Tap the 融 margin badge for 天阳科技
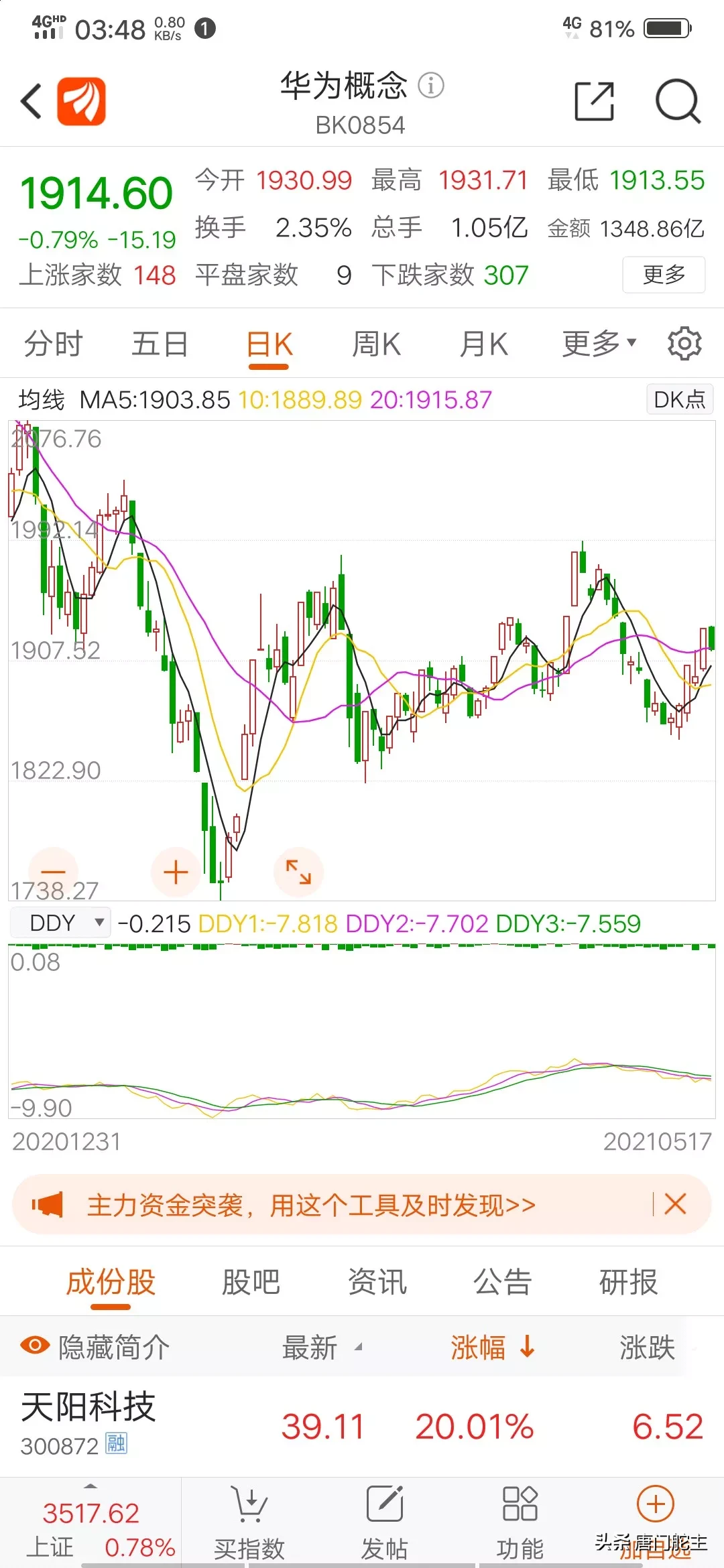Screen dimensions: 724x1568 tap(116, 1443)
